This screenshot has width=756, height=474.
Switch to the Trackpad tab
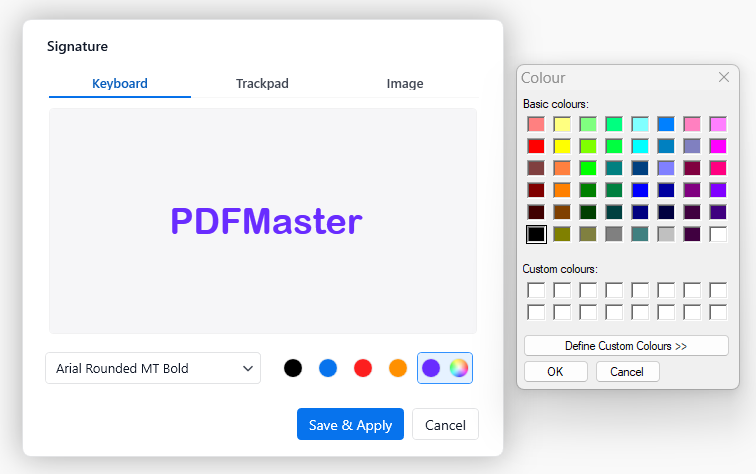pyautogui.click(x=262, y=84)
